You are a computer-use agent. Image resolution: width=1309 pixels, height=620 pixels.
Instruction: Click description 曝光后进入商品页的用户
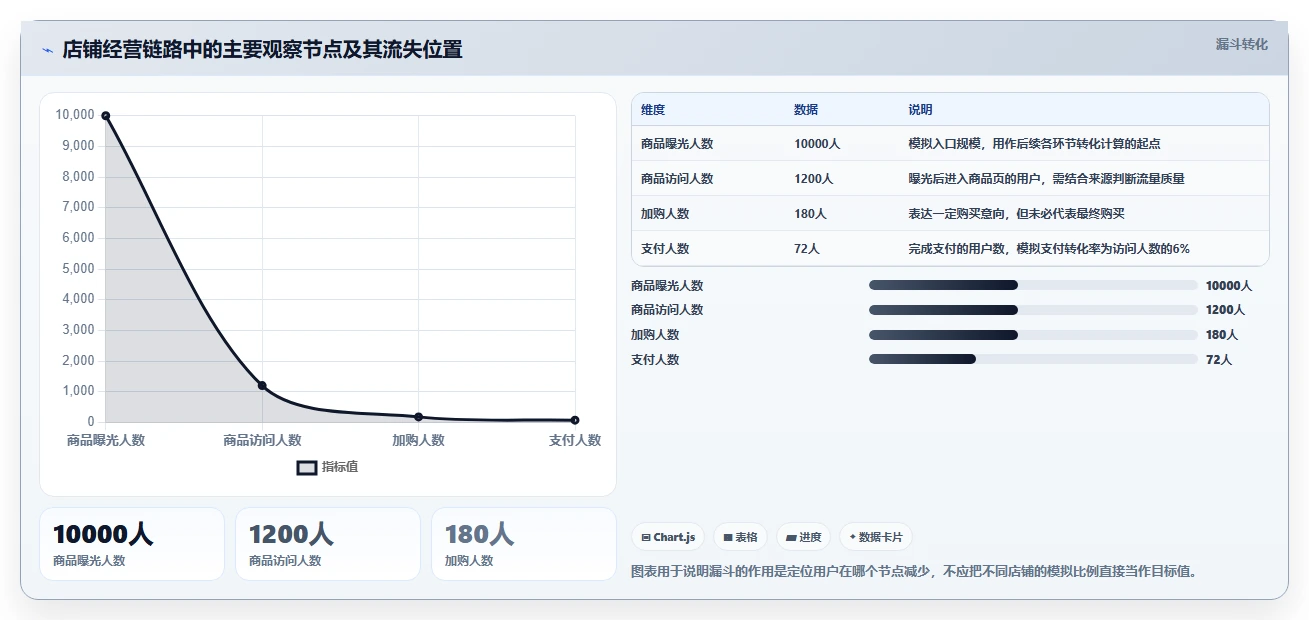pos(1046,179)
